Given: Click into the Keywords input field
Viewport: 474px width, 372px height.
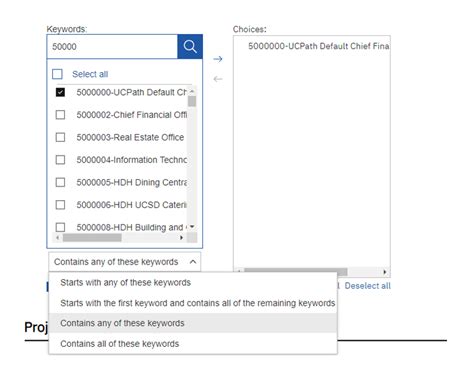Looking at the screenshot, I should tap(112, 47).
